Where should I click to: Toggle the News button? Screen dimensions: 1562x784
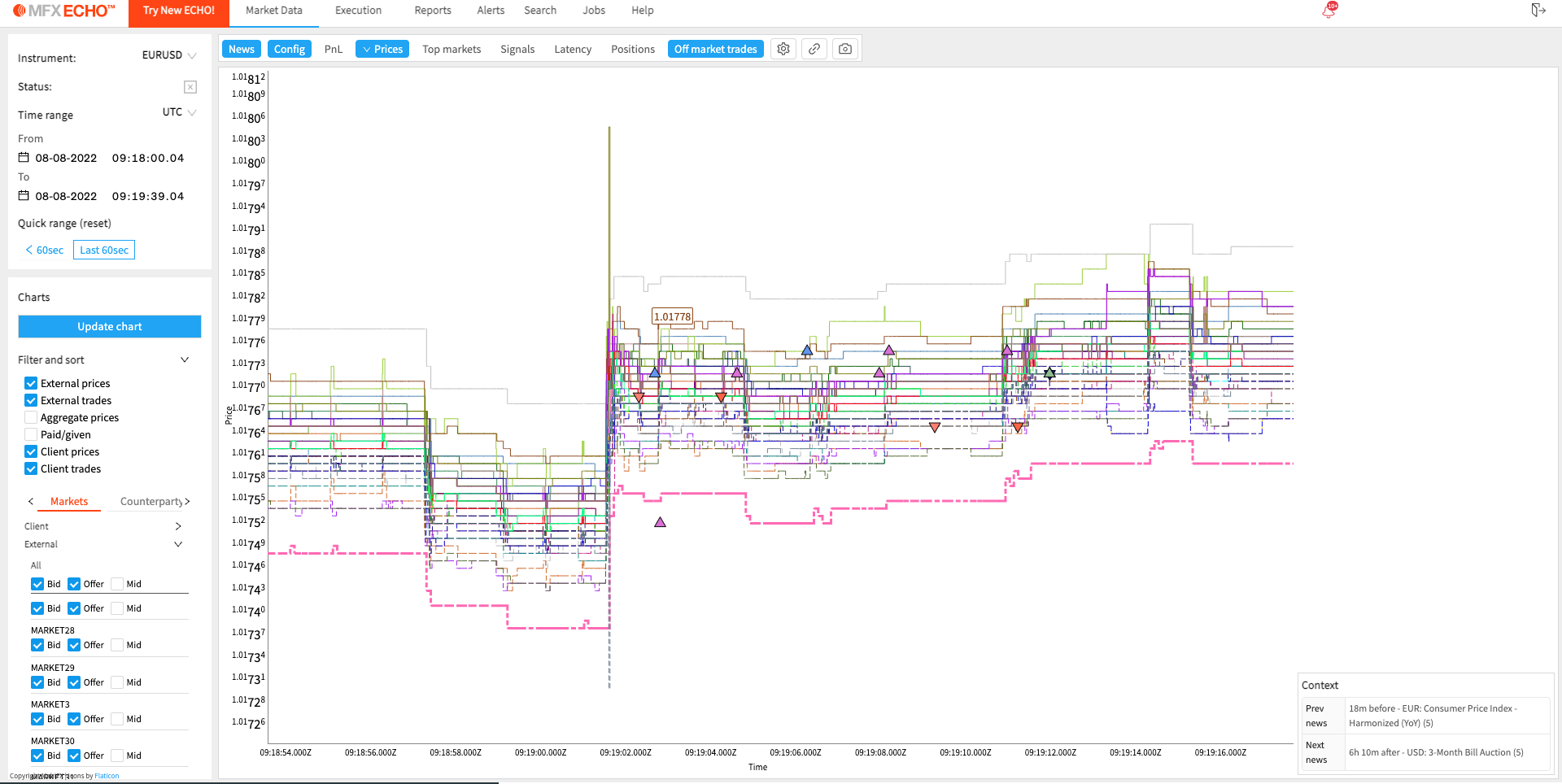coord(242,49)
